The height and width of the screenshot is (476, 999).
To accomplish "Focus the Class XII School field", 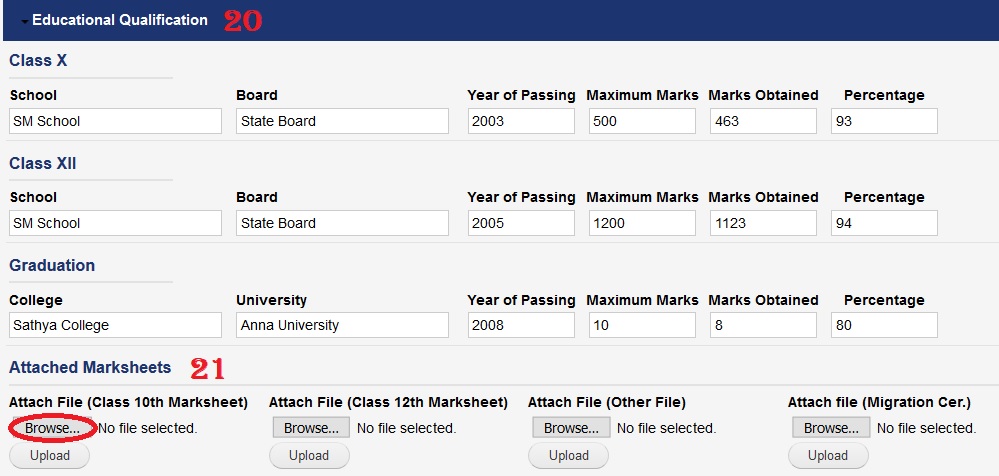I will [115, 223].
